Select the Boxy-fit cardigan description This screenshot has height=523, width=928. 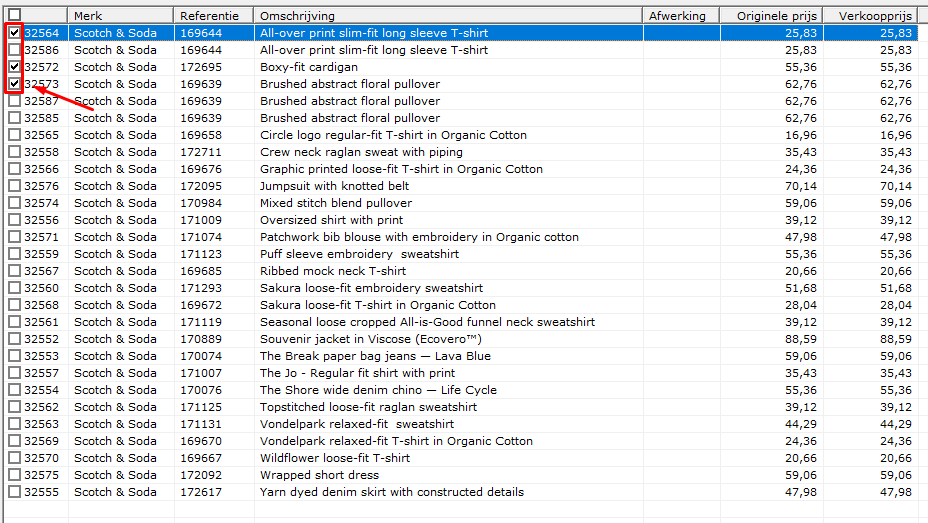click(x=309, y=67)
